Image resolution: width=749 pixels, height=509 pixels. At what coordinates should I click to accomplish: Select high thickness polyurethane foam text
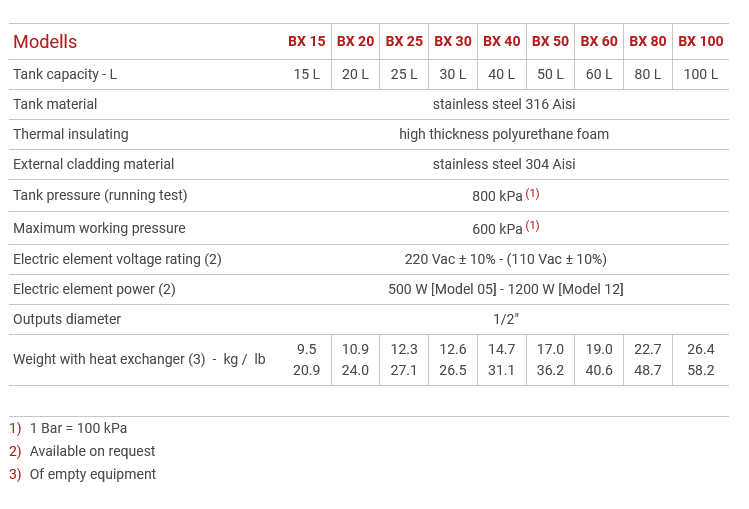504,134
